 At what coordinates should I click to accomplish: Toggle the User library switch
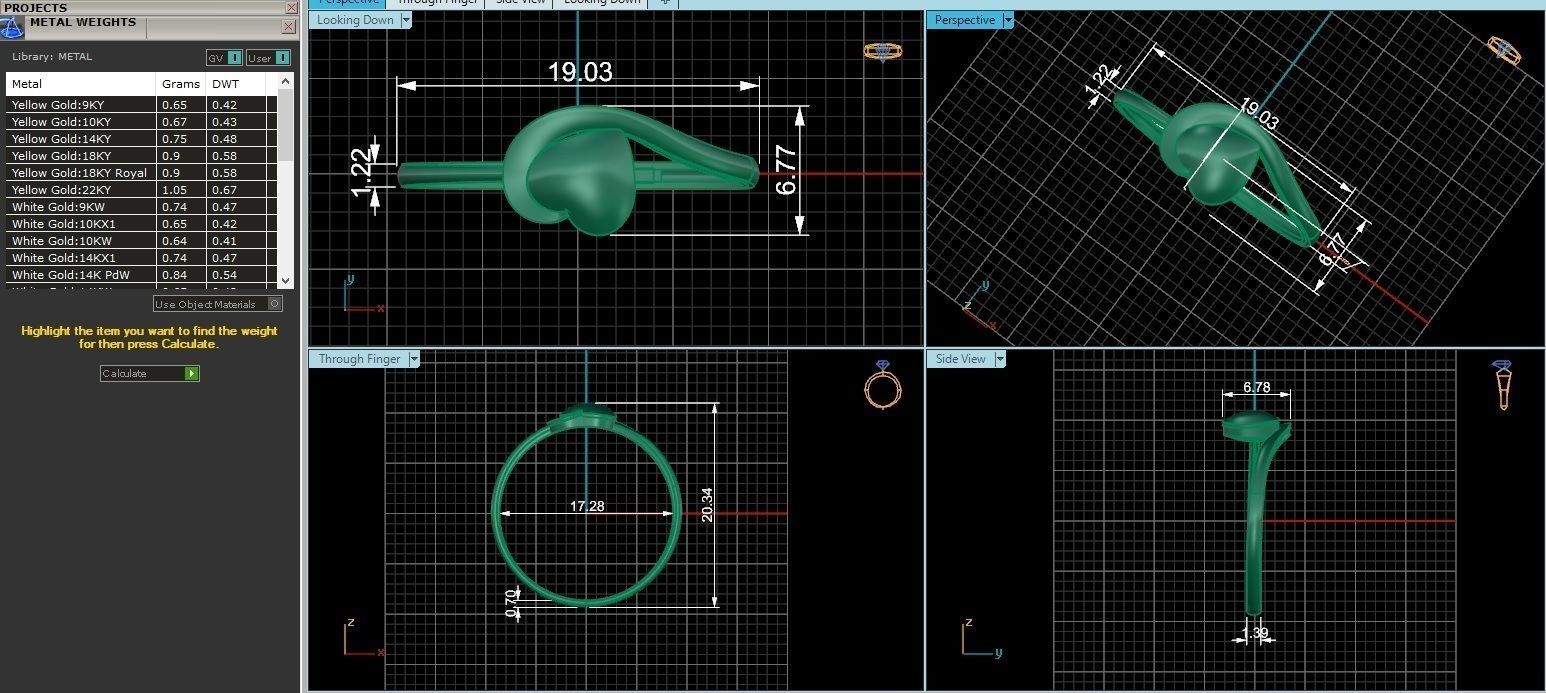(269, 58)
